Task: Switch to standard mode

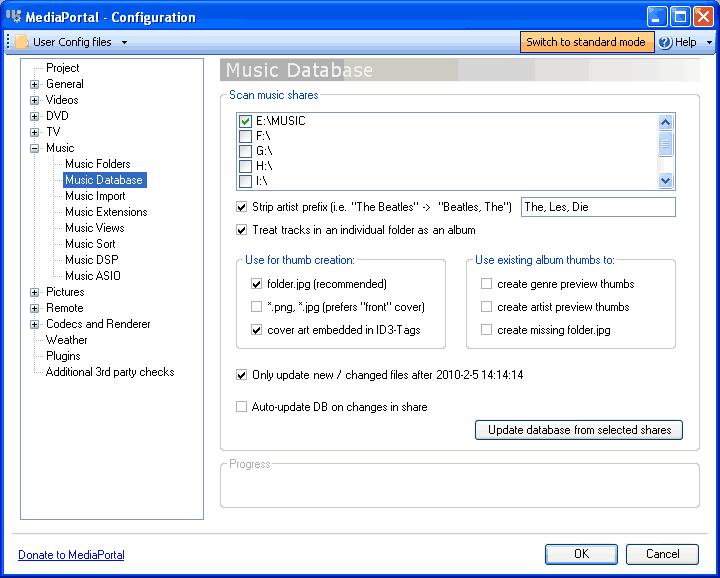Action: coord(586,42)
